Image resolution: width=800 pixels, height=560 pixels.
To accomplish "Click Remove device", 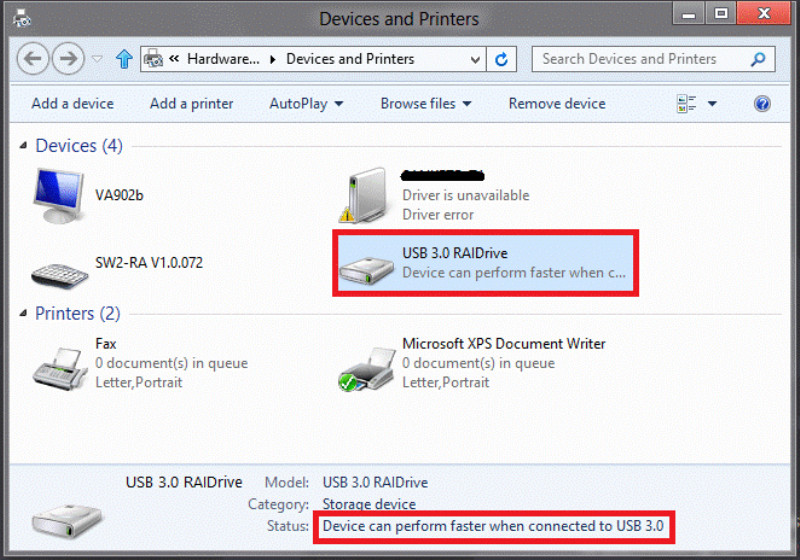I will (557, 104).
